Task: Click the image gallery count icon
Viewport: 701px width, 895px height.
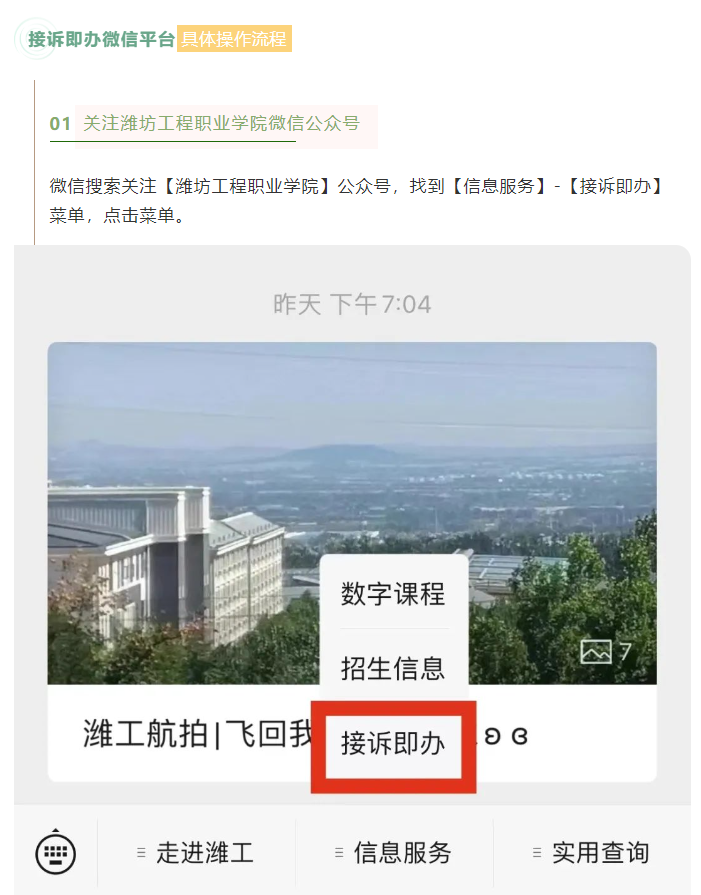Action: click(606, 651)
